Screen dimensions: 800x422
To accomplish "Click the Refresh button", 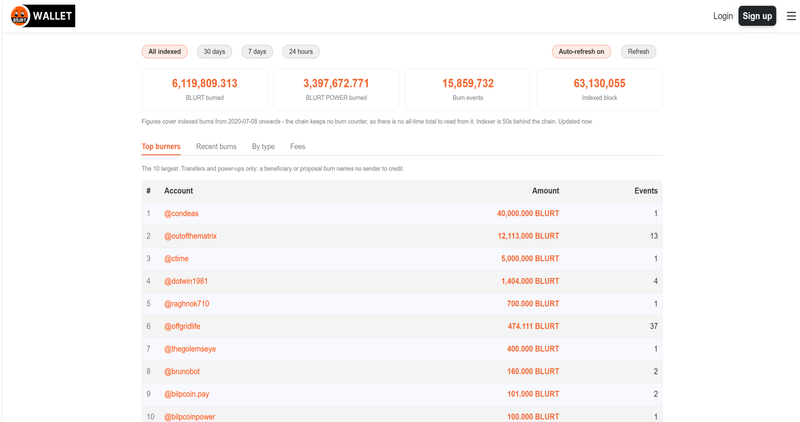I will (x=638, y=52).
